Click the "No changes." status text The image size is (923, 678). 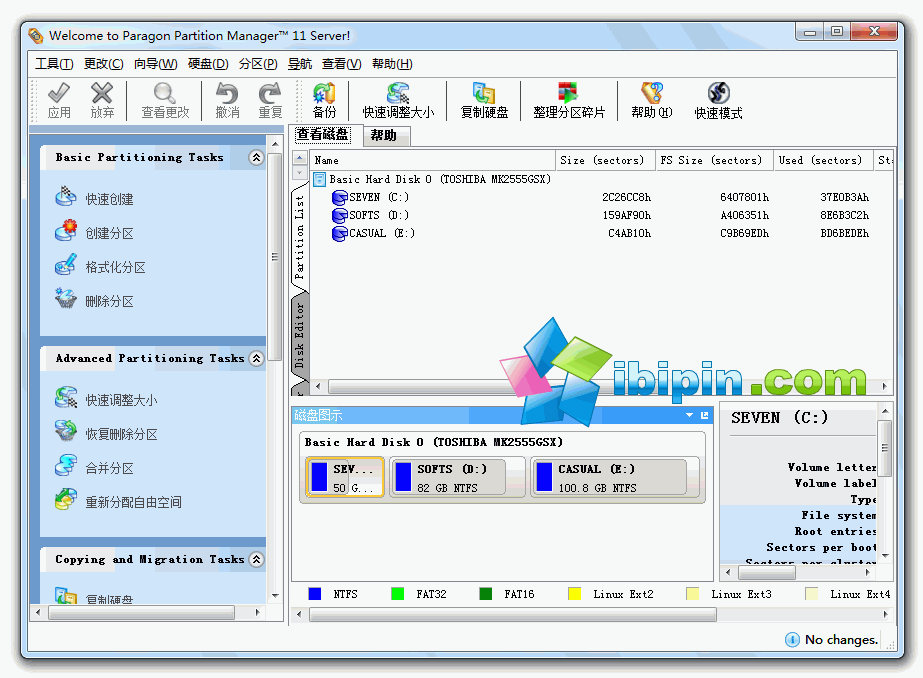click(x=841, y=640)
